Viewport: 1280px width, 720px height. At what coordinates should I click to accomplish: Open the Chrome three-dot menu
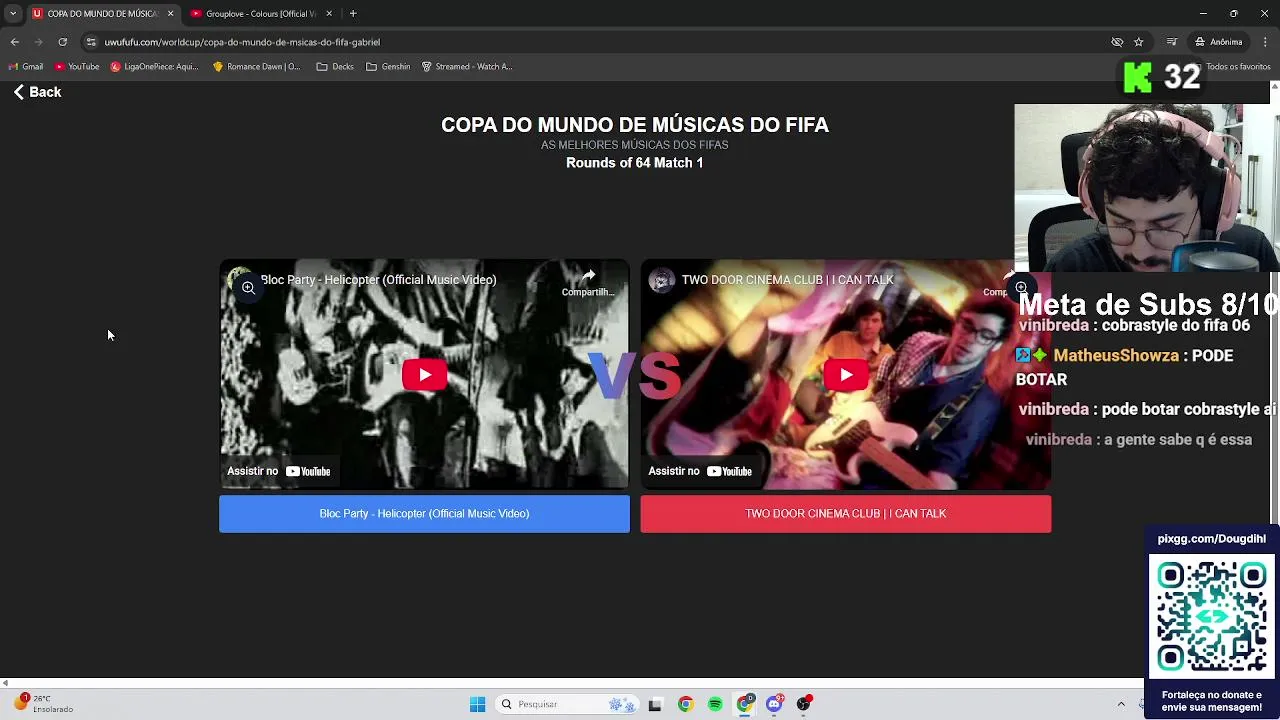(x=1265, y=42)
